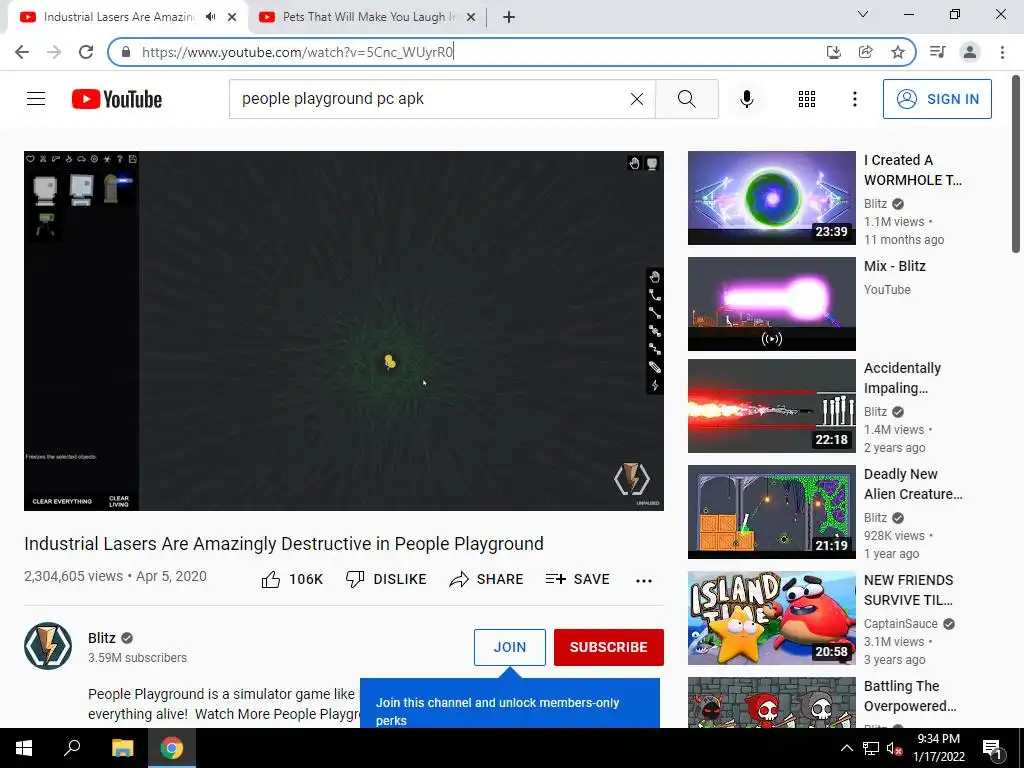Open the Island Time video thumbnail
This screenshot has width=1024, height=768.
click(771, 618)
